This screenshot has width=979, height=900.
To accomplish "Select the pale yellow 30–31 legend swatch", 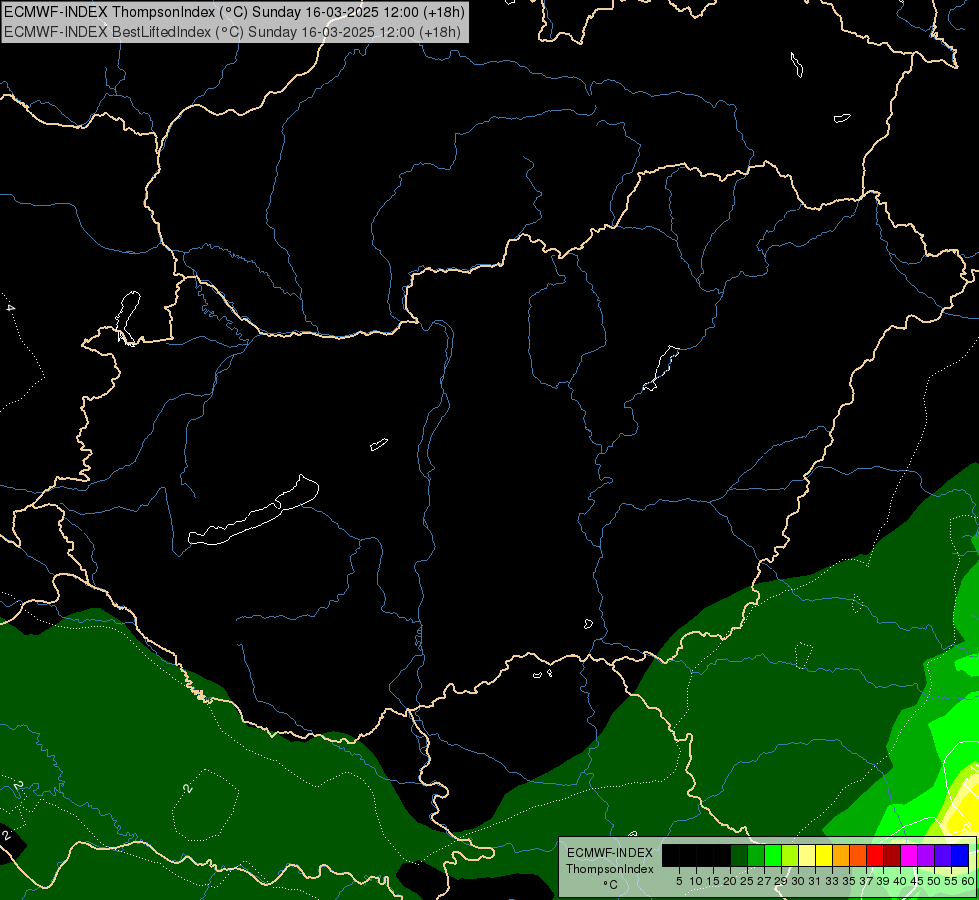I will (x=807, y=855).
